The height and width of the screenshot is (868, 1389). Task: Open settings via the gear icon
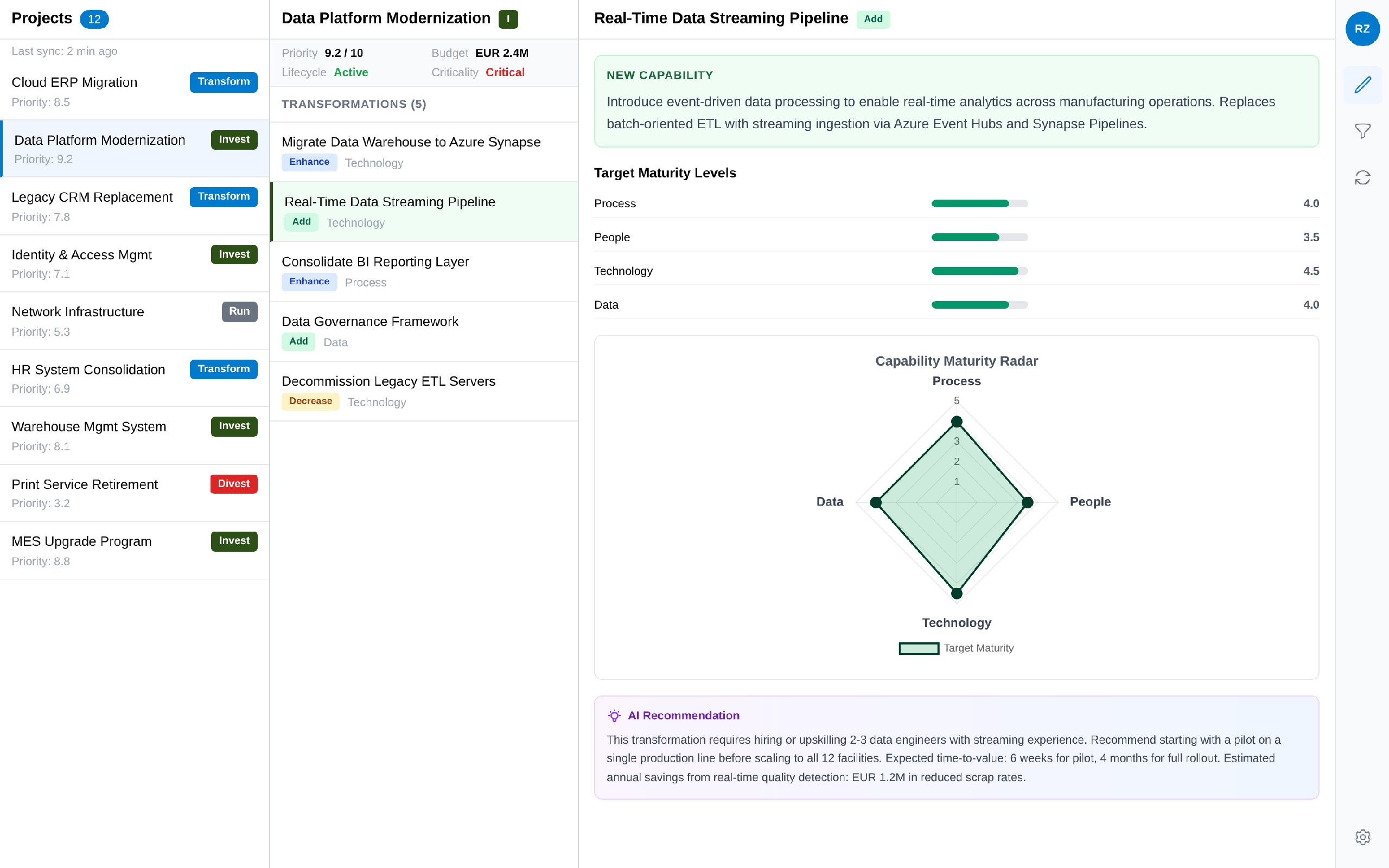(x=1363, y=837)
